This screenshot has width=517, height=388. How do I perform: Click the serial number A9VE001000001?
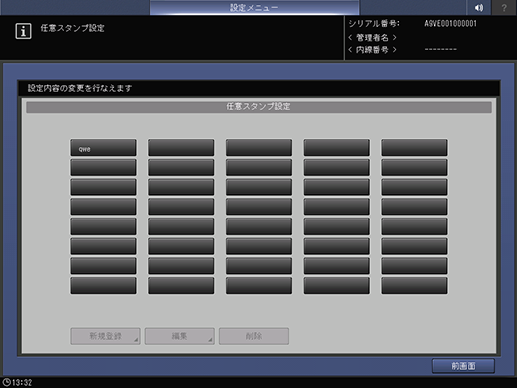(451, 24)
